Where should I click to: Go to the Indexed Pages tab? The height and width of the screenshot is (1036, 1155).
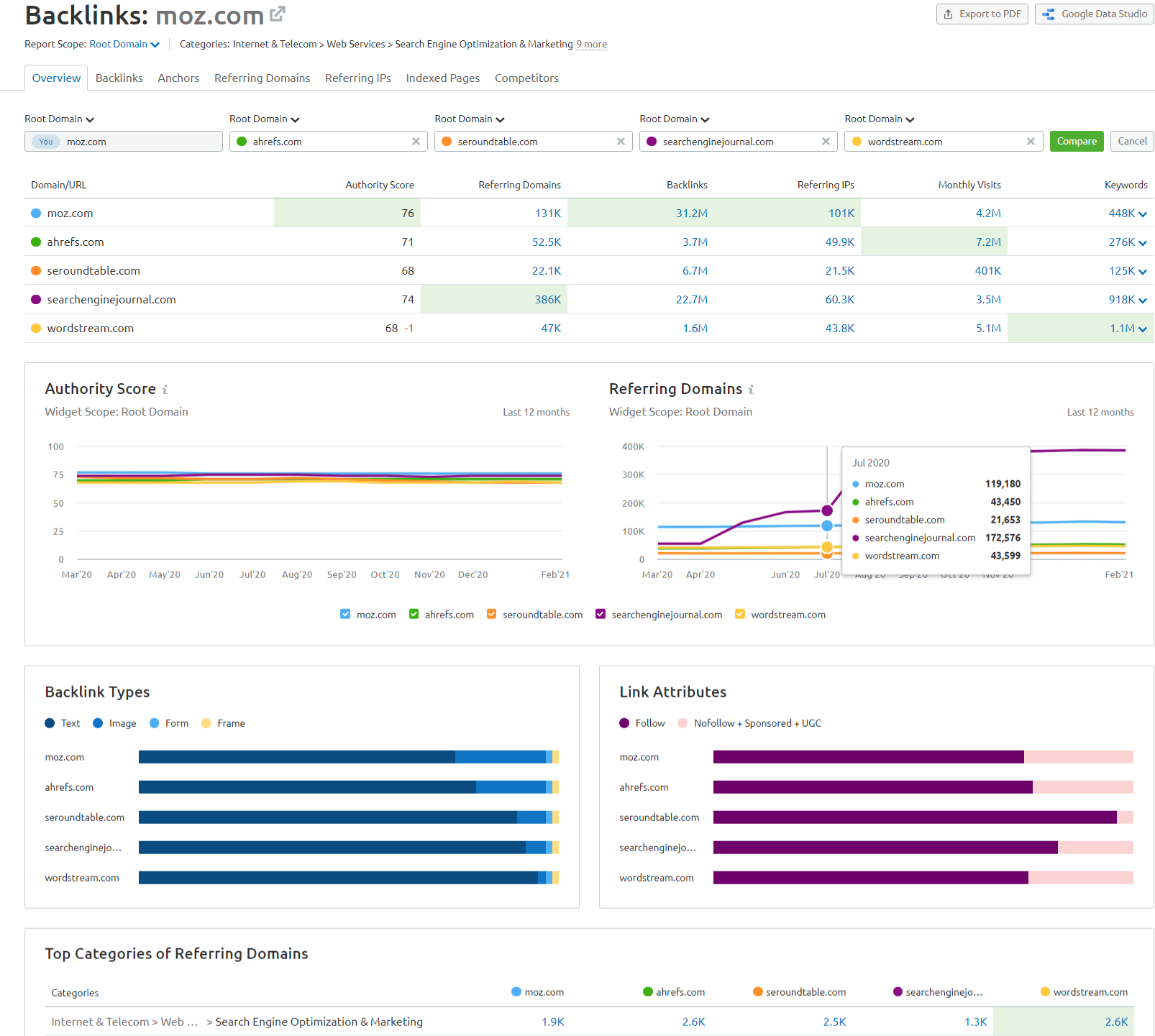click(443, 78)
